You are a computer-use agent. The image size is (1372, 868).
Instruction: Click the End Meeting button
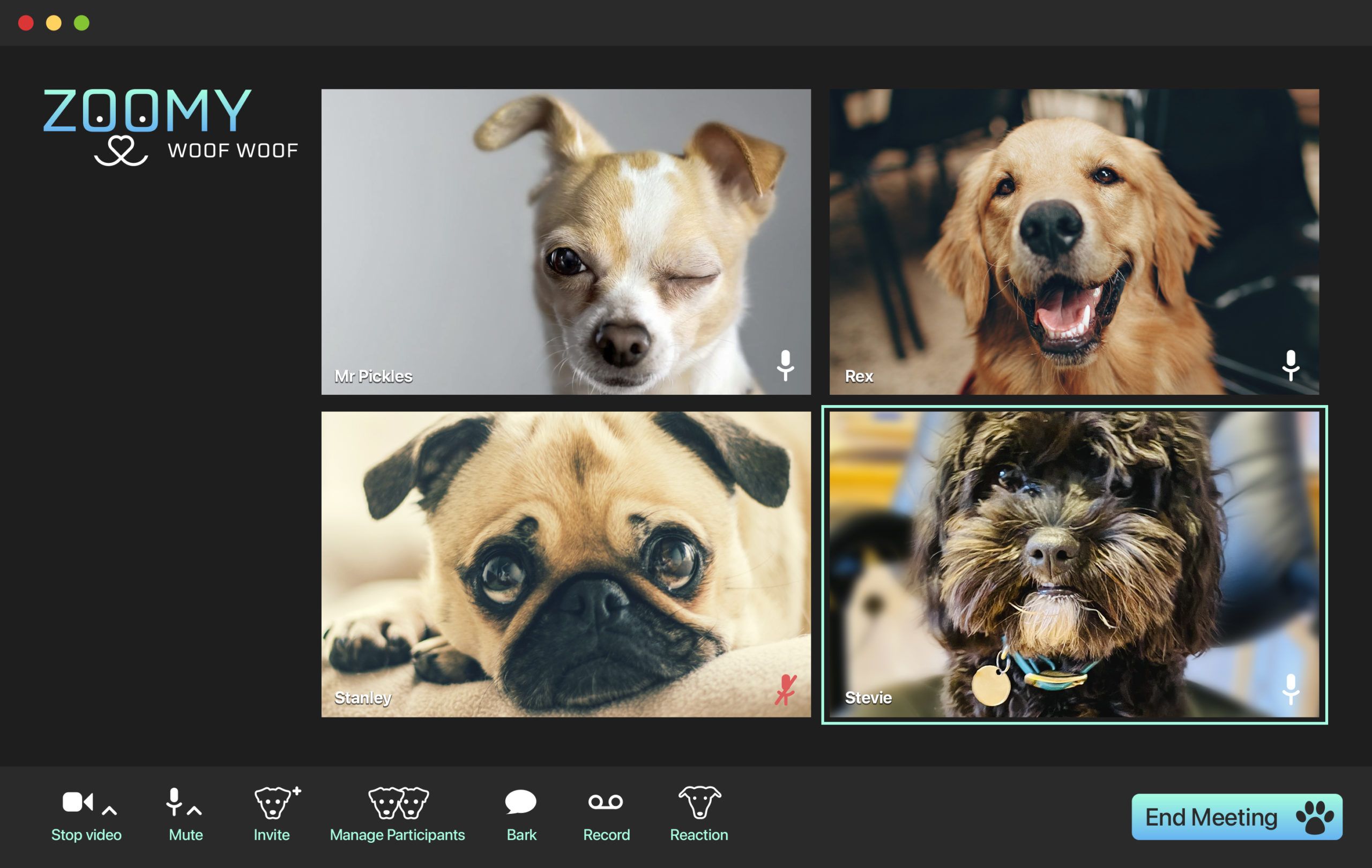tap(1211, 817)
